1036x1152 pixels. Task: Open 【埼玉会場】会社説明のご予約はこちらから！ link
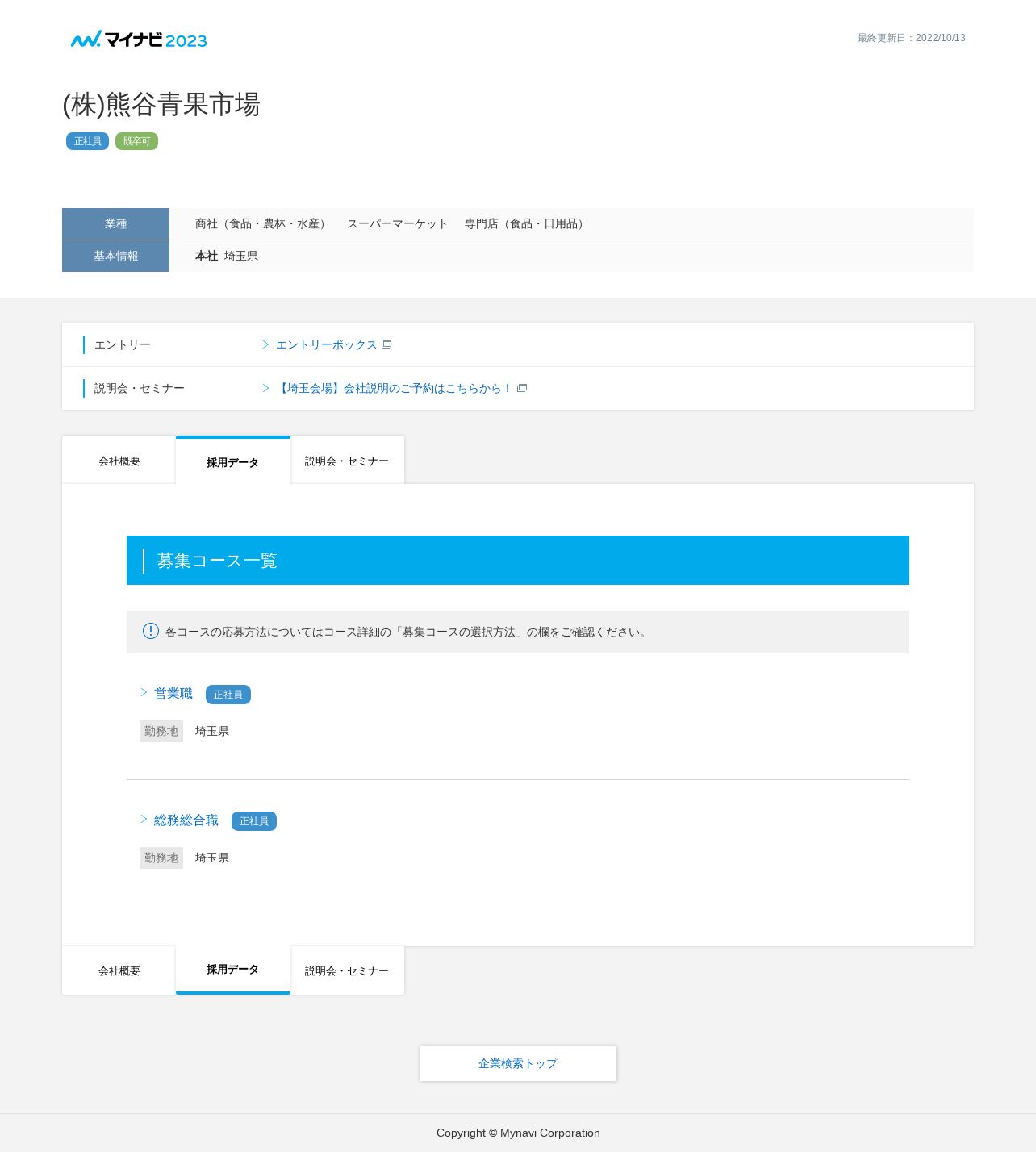coord(395,388)
